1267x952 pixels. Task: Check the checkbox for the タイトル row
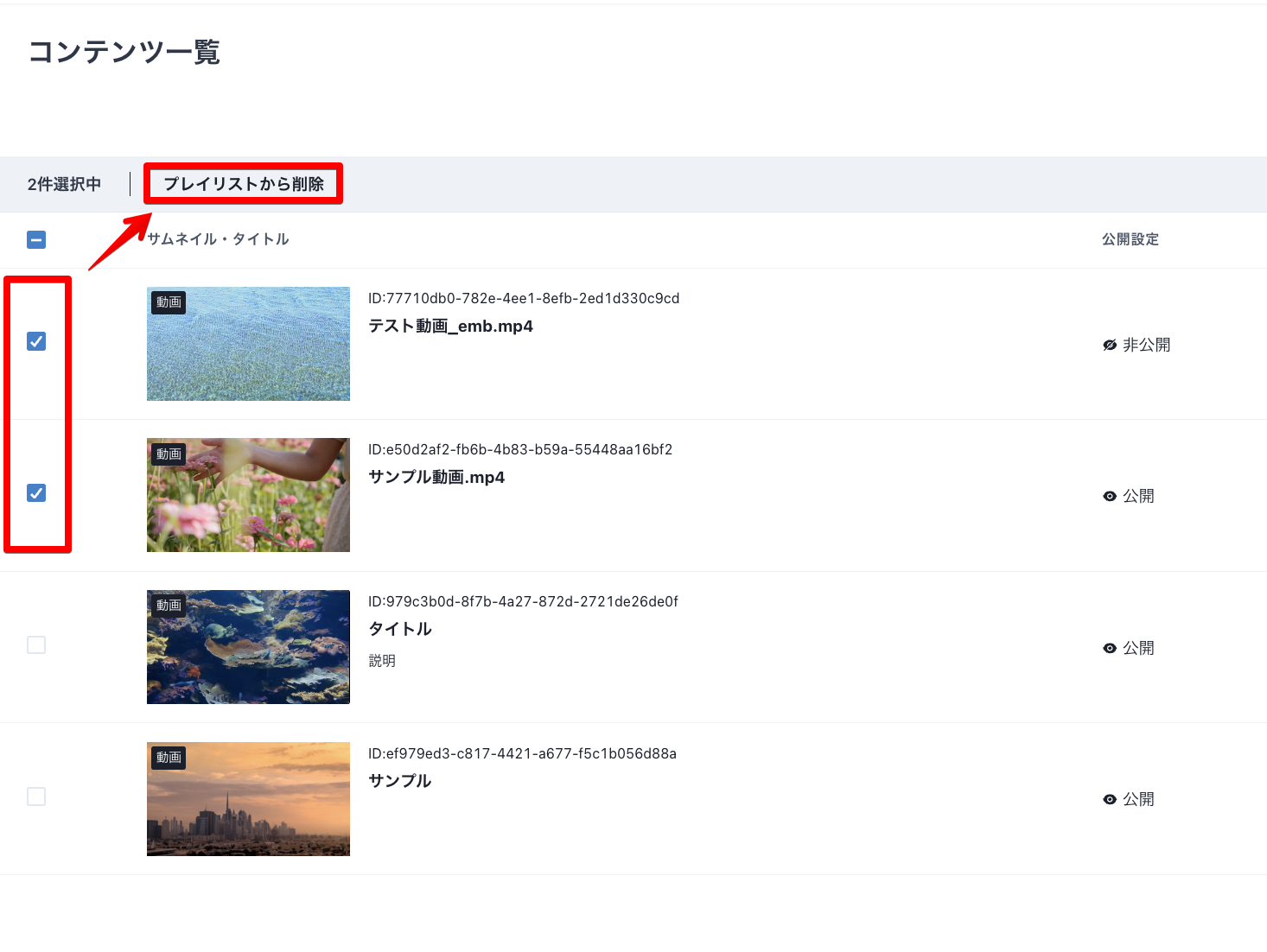(35, 644)
